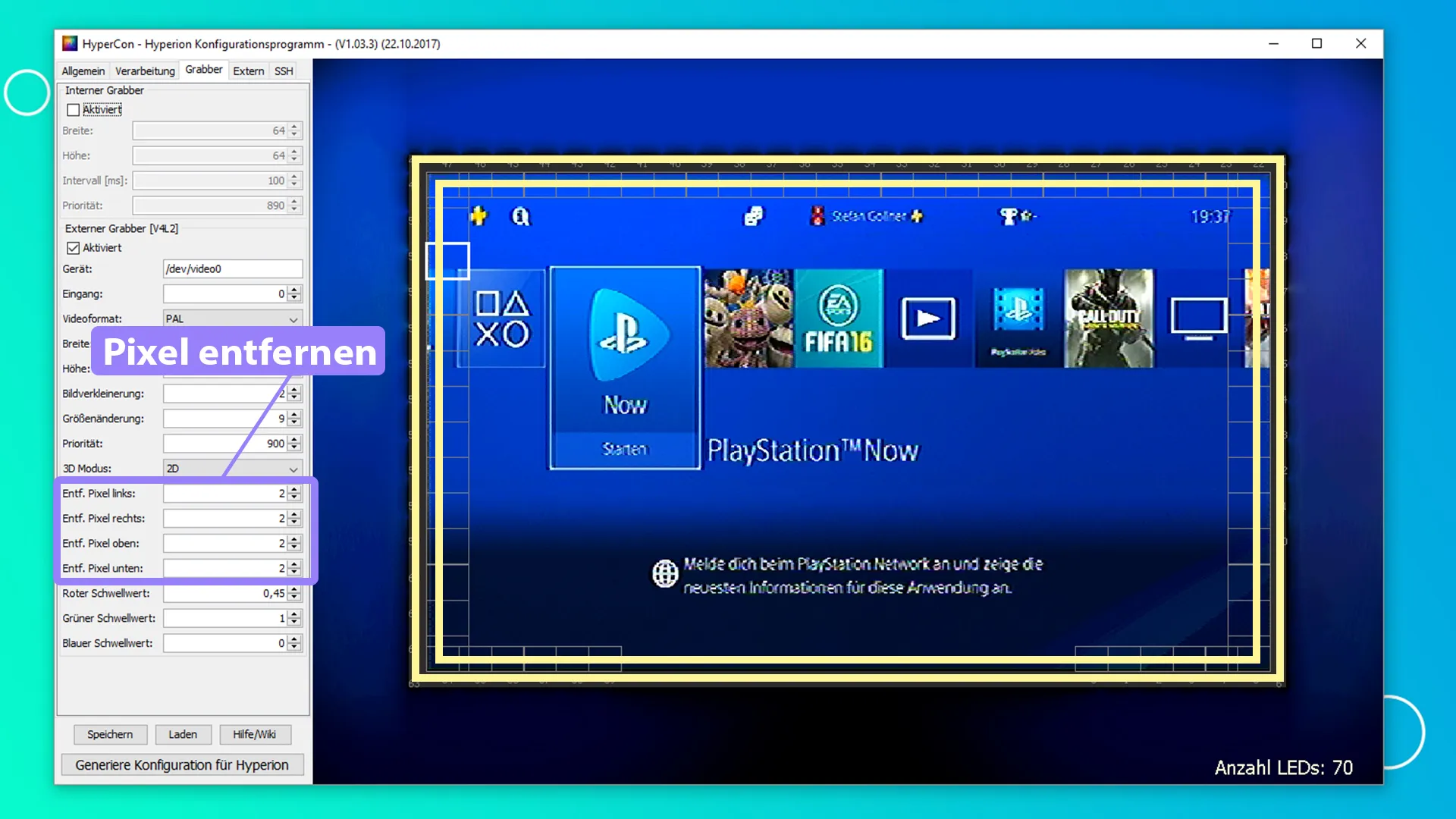1456x819 pixels.
Task: Minimize the HyperCon window
Action: click(x=1273, y=43)
